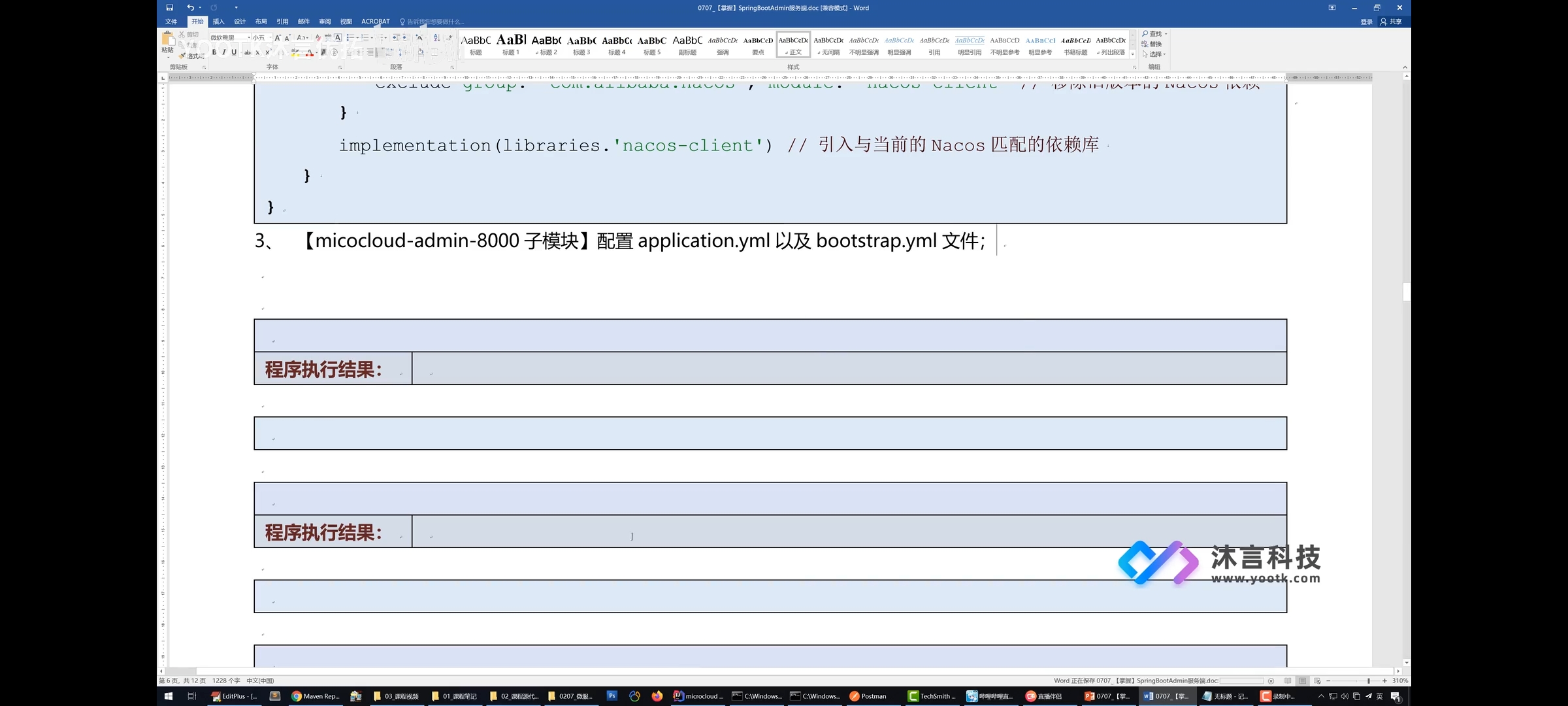Click the 310% zoom level
Viewport: 1568px width, 706px height.
coord(1400,681)
